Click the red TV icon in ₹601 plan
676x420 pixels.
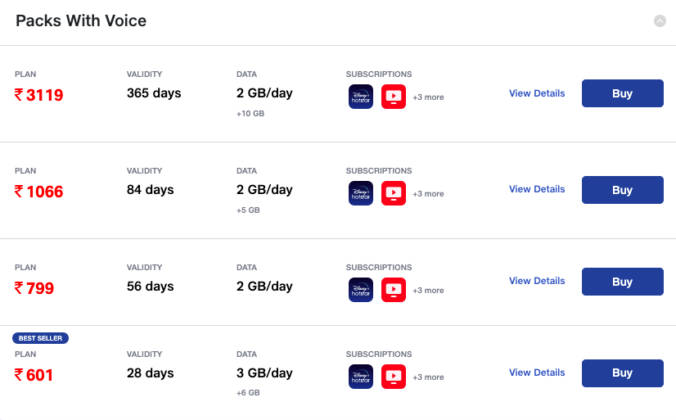tap(393, 376)
